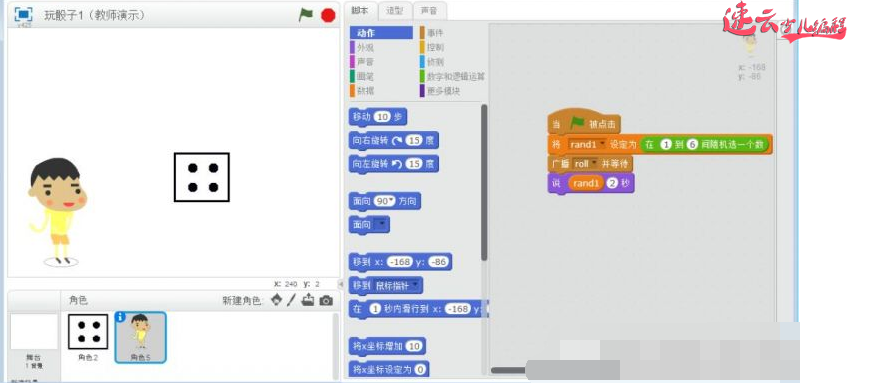Select the 外观 block category
The width and height of the screenshot is (878, 383).
pyautogui.click(x=365, y=48)
